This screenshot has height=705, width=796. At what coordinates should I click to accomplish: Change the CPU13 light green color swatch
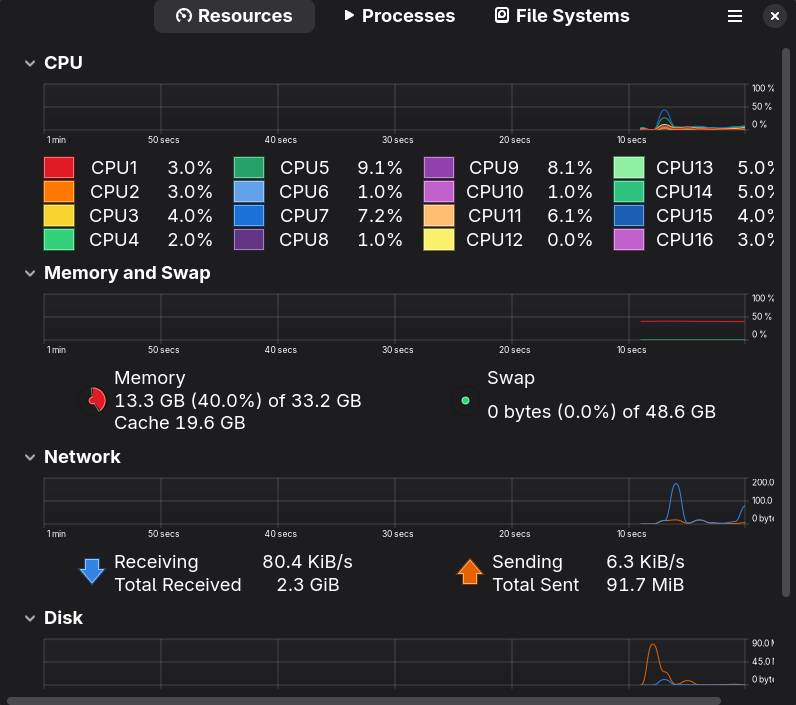pyautogui.click(x=629, y=167)
